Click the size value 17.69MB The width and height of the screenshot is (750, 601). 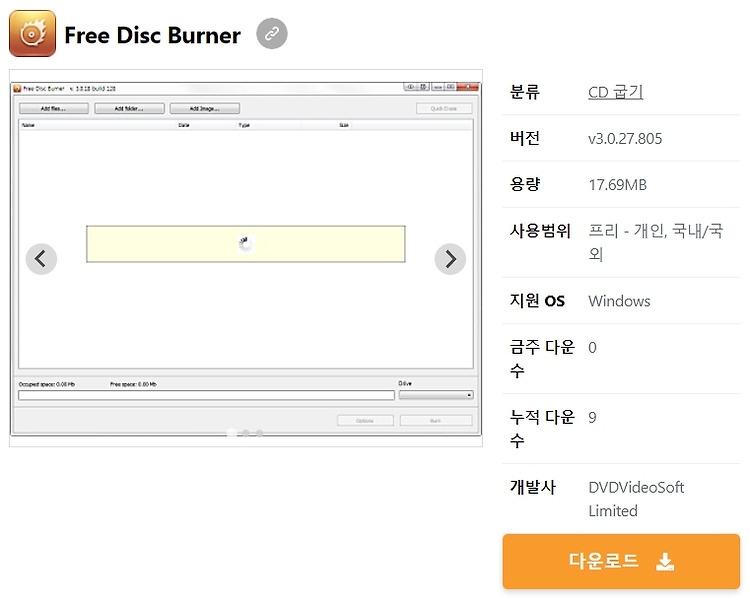coord(618,185)
